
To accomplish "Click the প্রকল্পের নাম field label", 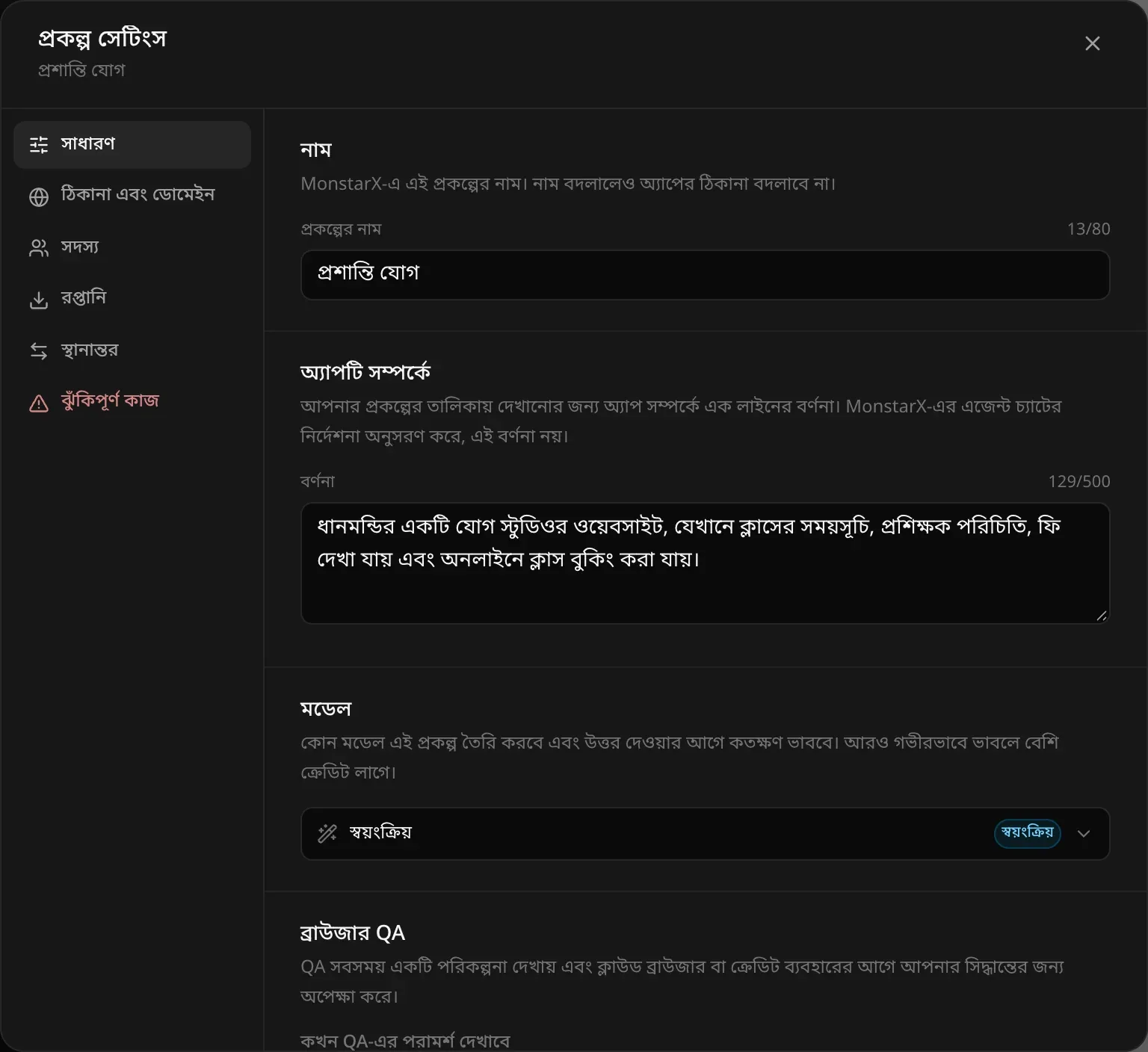I will (x=341, y=229).
